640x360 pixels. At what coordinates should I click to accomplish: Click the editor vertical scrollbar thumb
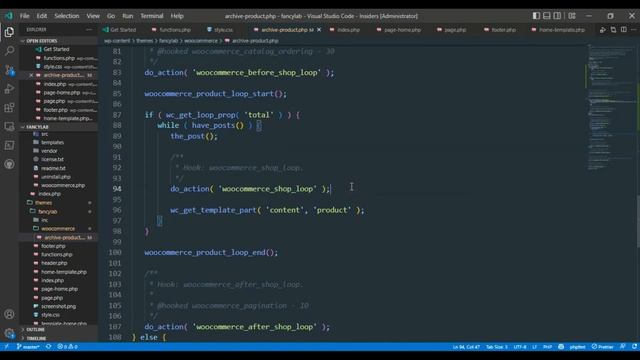[638, 222]
